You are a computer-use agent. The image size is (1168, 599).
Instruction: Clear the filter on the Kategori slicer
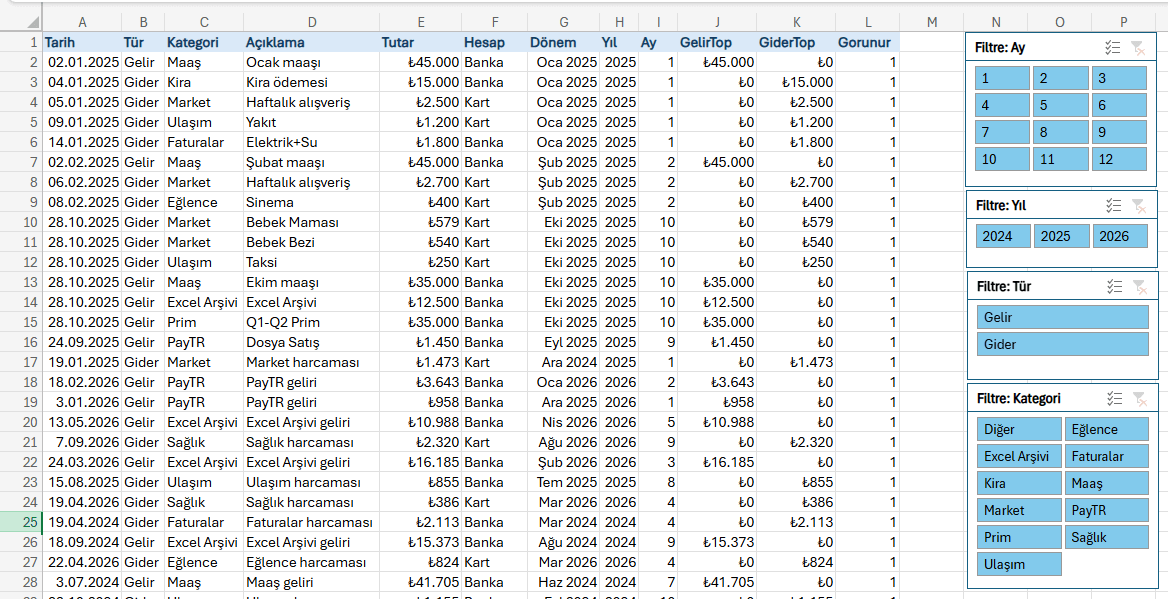click(x=1138, y=398)
